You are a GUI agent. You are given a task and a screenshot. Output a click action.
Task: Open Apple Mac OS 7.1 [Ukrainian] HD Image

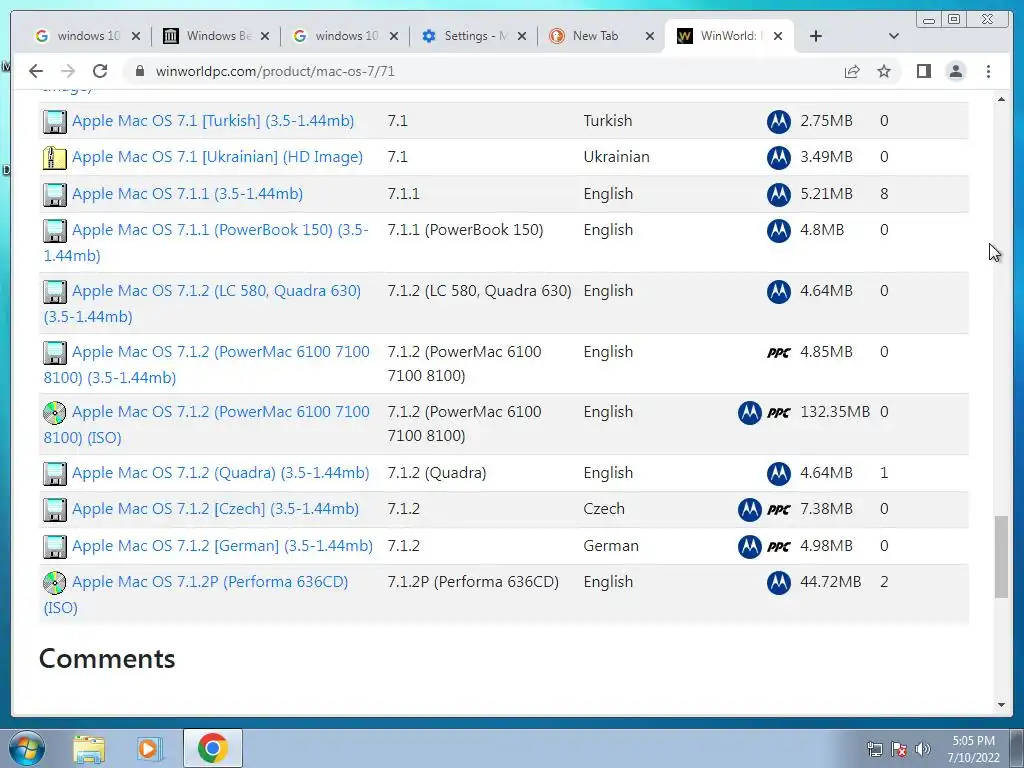click(x=217, y=157)
